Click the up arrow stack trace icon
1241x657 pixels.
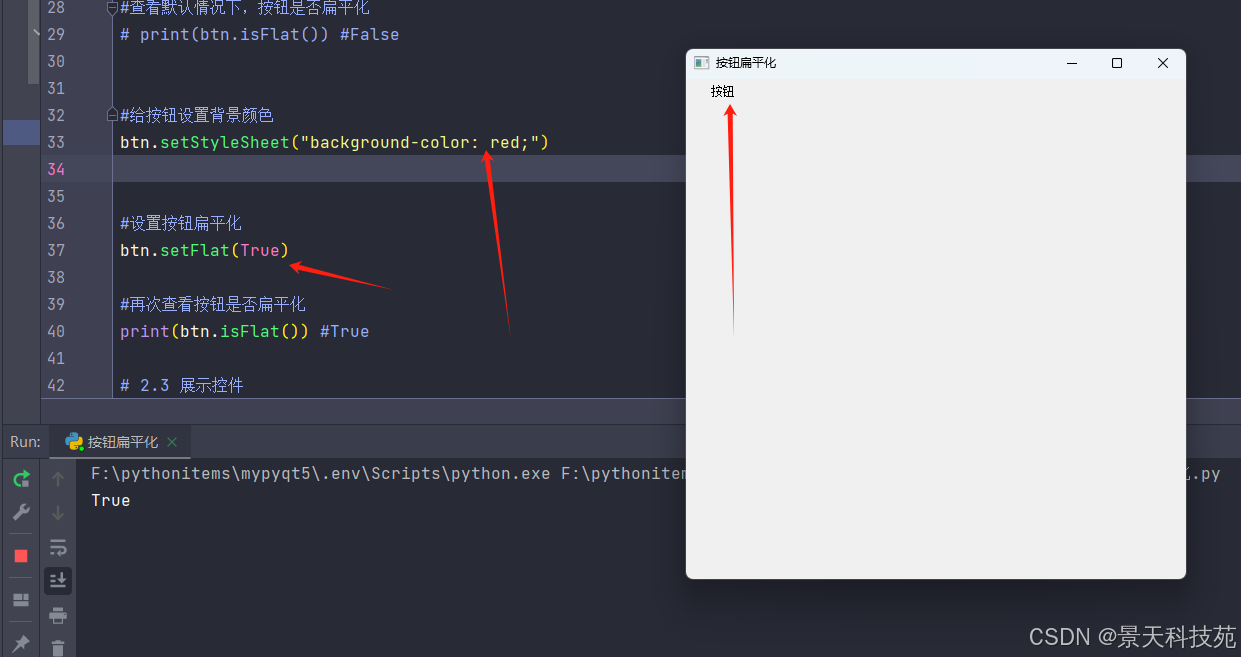coord(58,479)
